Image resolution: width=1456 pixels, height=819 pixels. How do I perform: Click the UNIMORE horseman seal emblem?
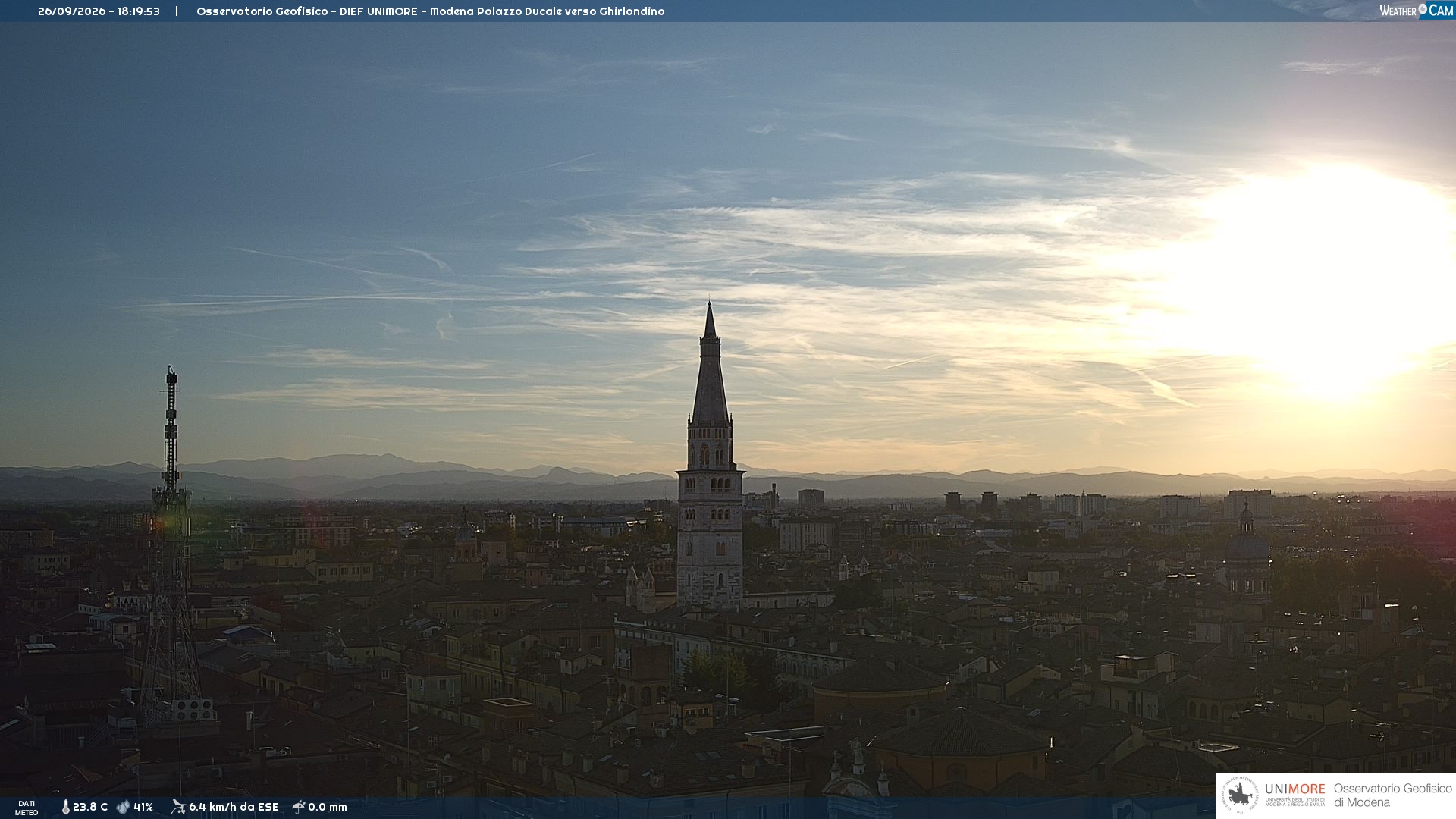click(x=1240, y=795)
